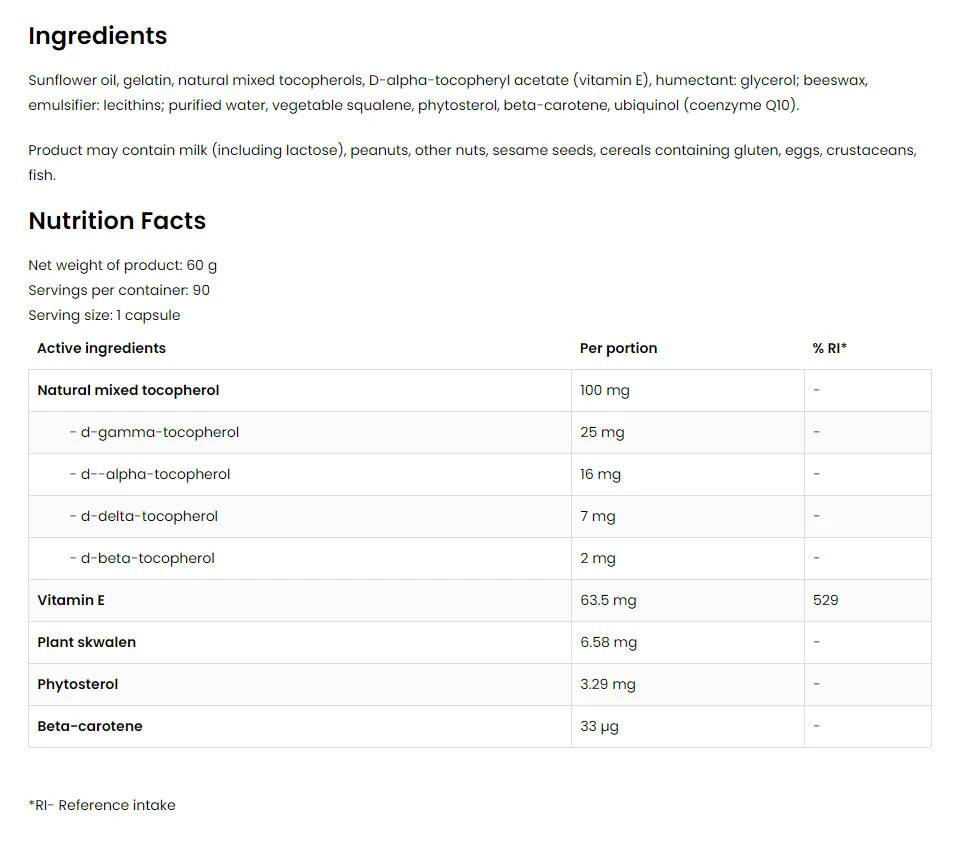This screenshot has height=845, width=963.
Task: Click the *RI- Reference intake footnote
Action: pos(101,805)
